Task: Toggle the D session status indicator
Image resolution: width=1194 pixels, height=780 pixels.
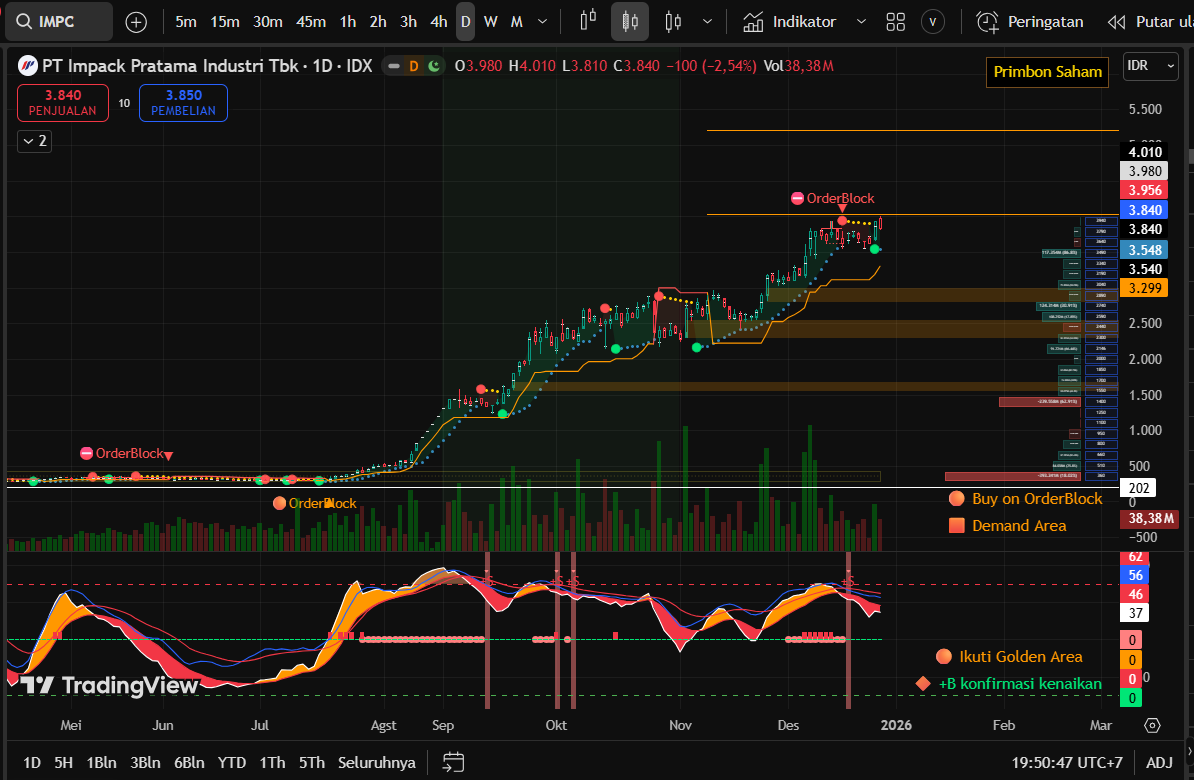Action: click(x=413, y=66)
